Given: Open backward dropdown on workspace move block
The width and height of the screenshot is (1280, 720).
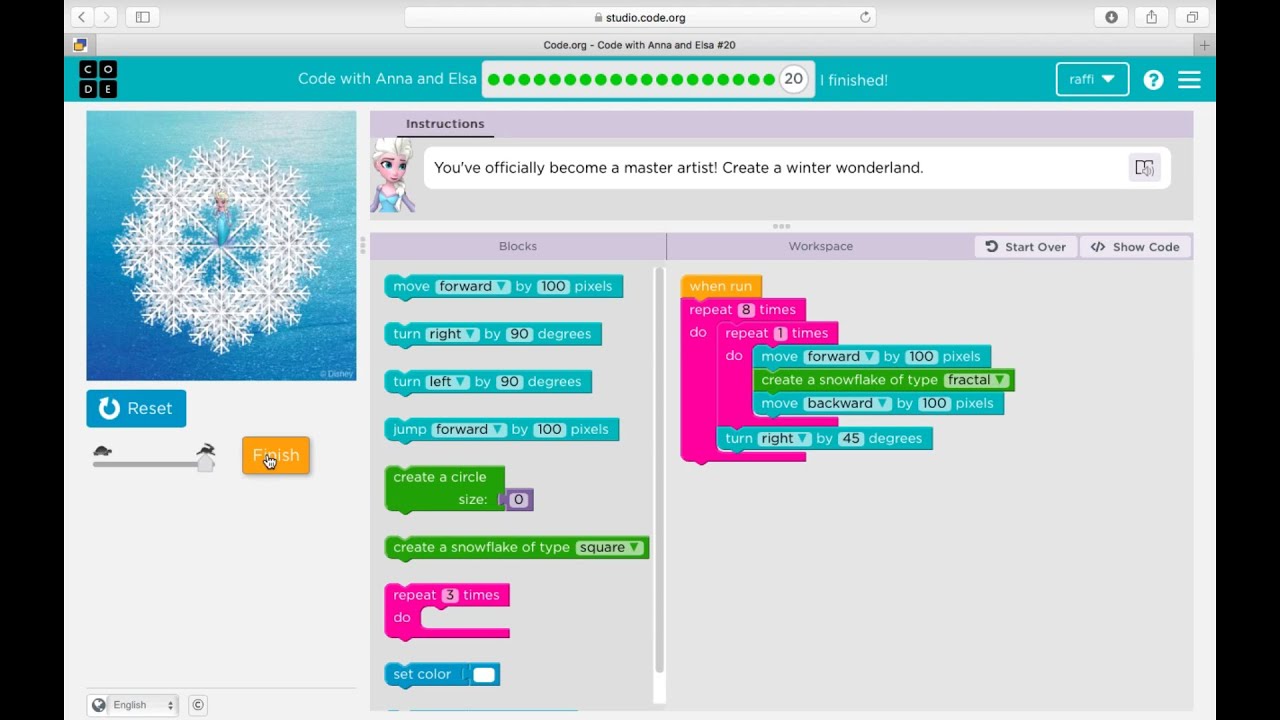Looking at the screenshot, I should click(x=847, y=403).
